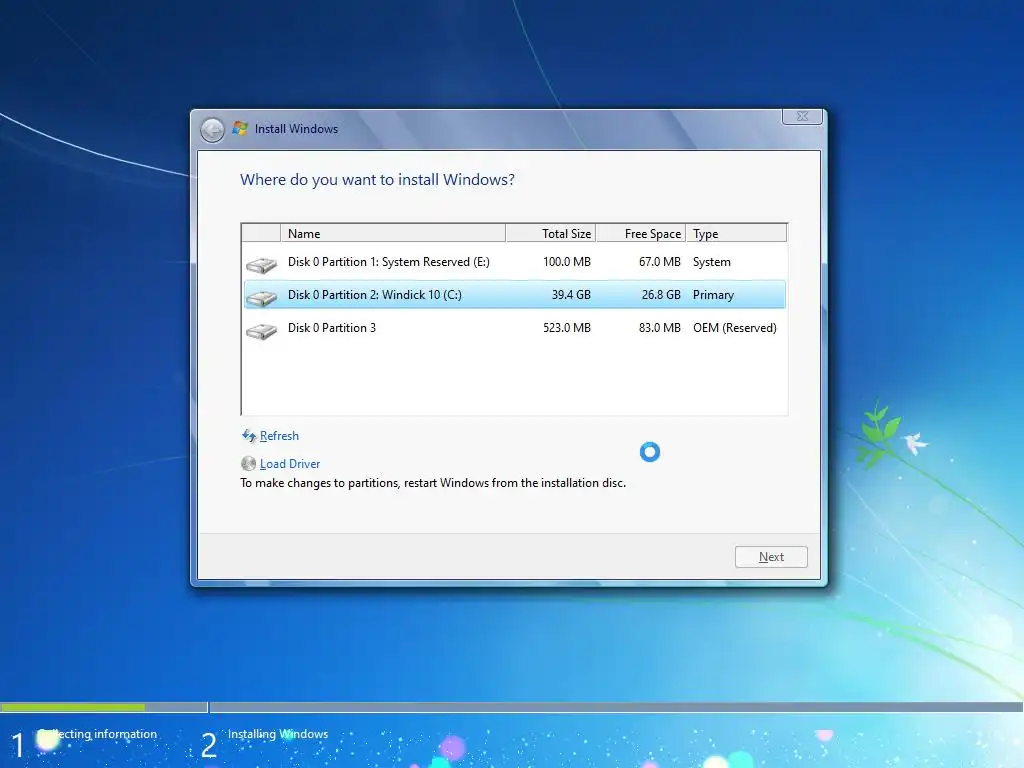Click the back arrow button in Install Windows

click(212, 130)
